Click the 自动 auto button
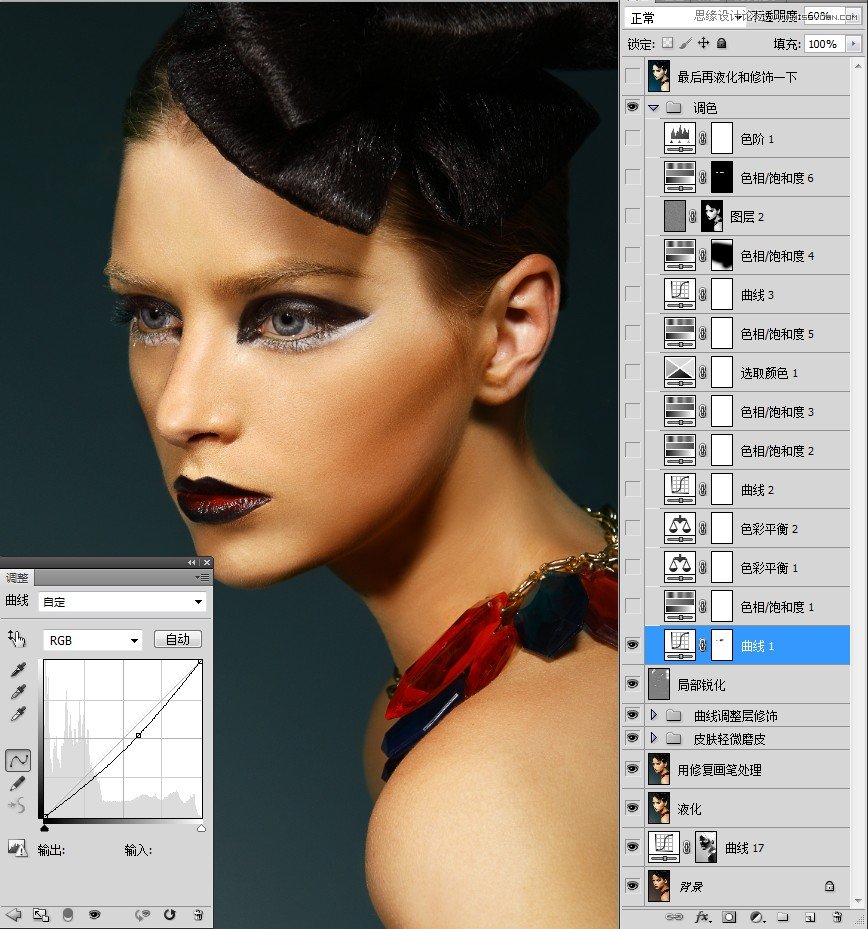The image size is (868, 929). pyautogui.click(x=178, y=639)
